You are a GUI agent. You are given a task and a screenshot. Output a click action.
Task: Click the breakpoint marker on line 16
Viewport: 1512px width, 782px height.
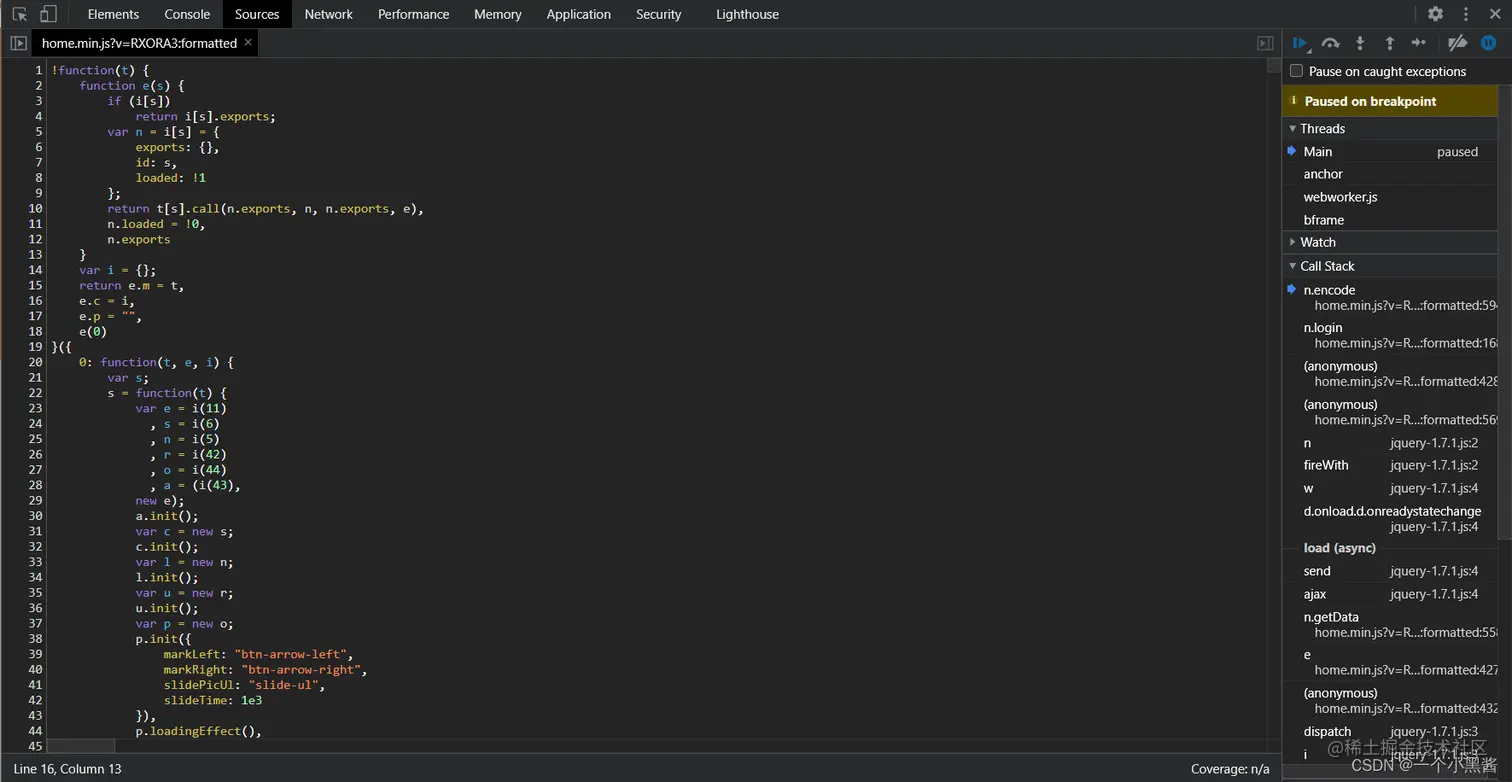(x=33, y=300)
